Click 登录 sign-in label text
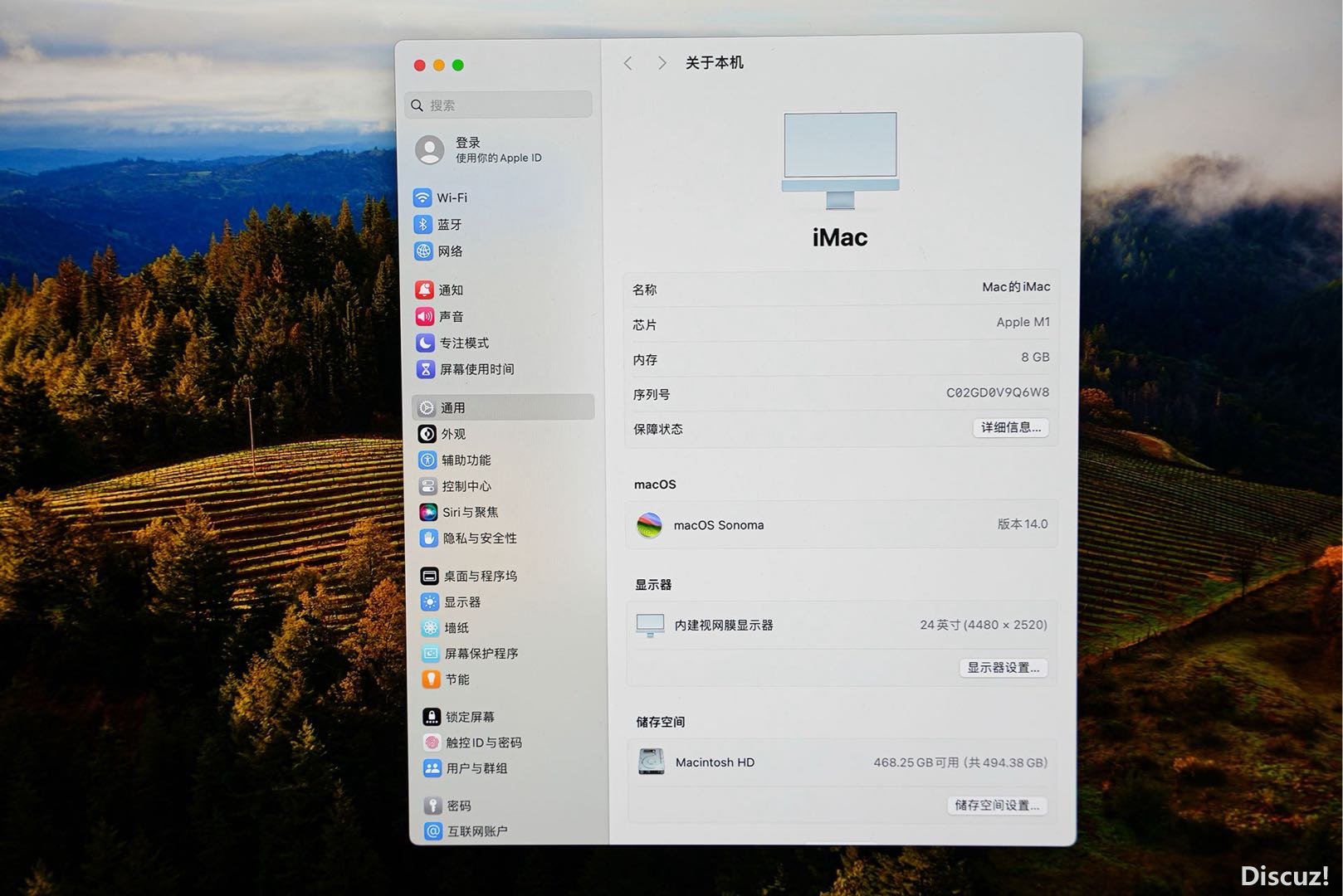Image resolution: width=1343 pixels, height=896 pixels. click(x=468, y=143)
